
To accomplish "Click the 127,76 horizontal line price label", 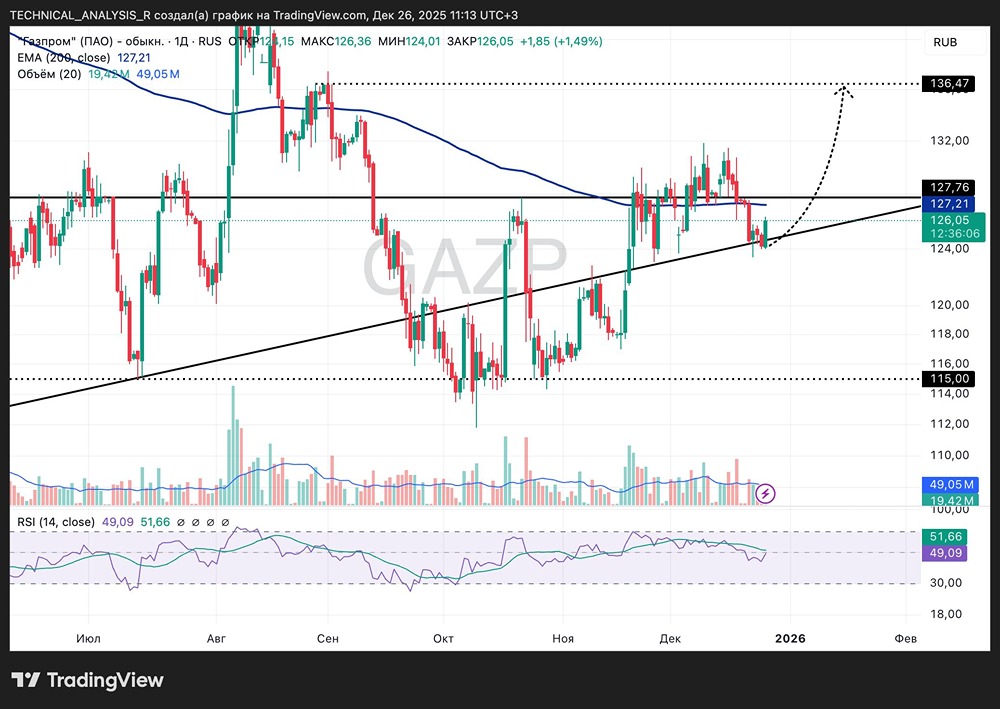I will pyautogui.click(x=949, y=187).
